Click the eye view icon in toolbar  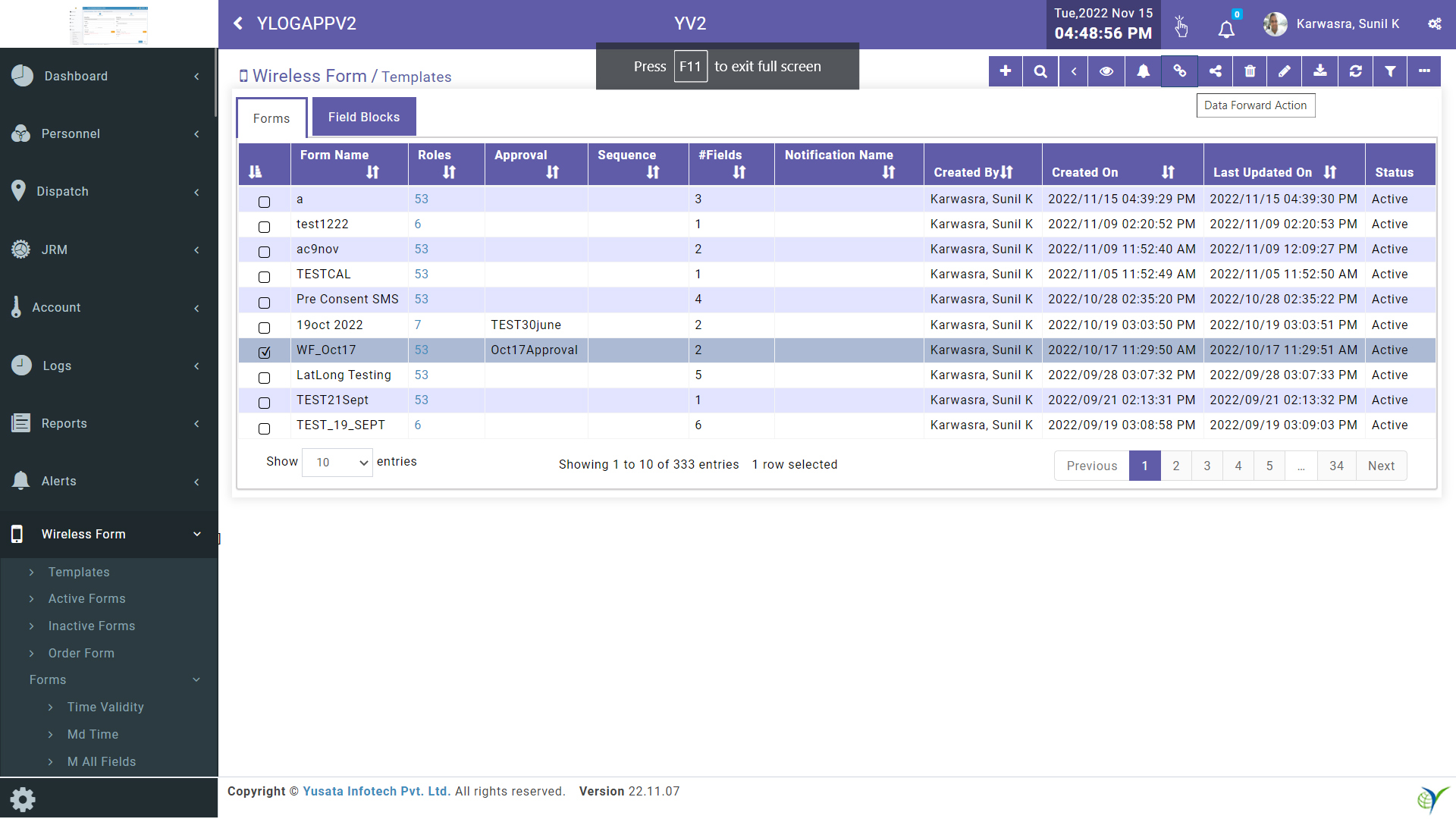coord(1106,71)
